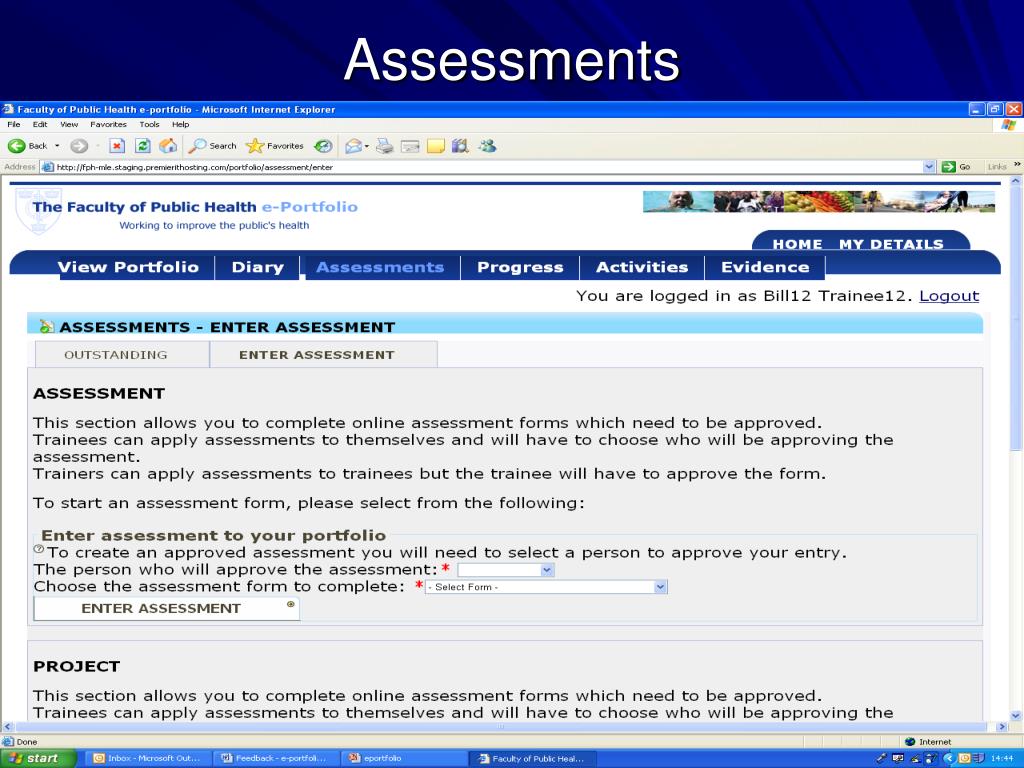Click the page icon in the address bar

tap(48, 167)
